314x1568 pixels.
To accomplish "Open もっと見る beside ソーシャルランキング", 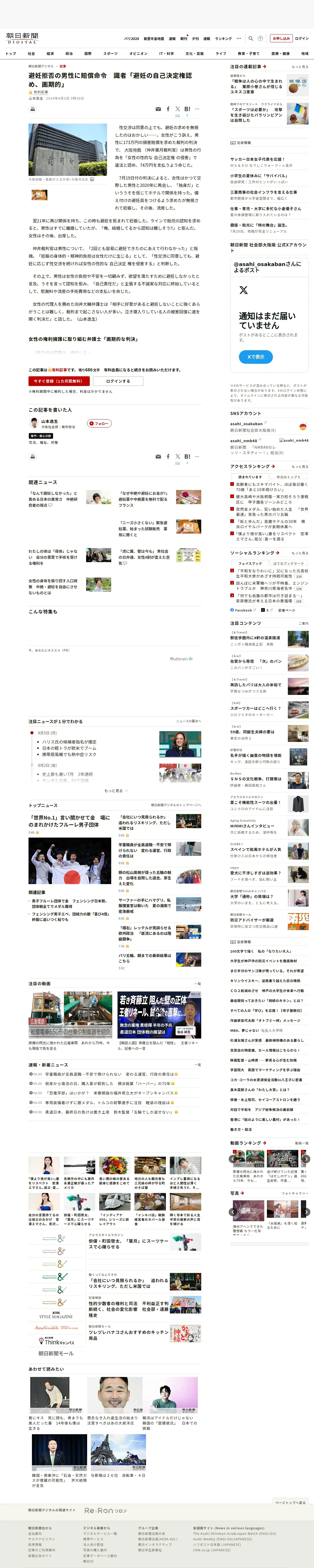I will 299,553.
